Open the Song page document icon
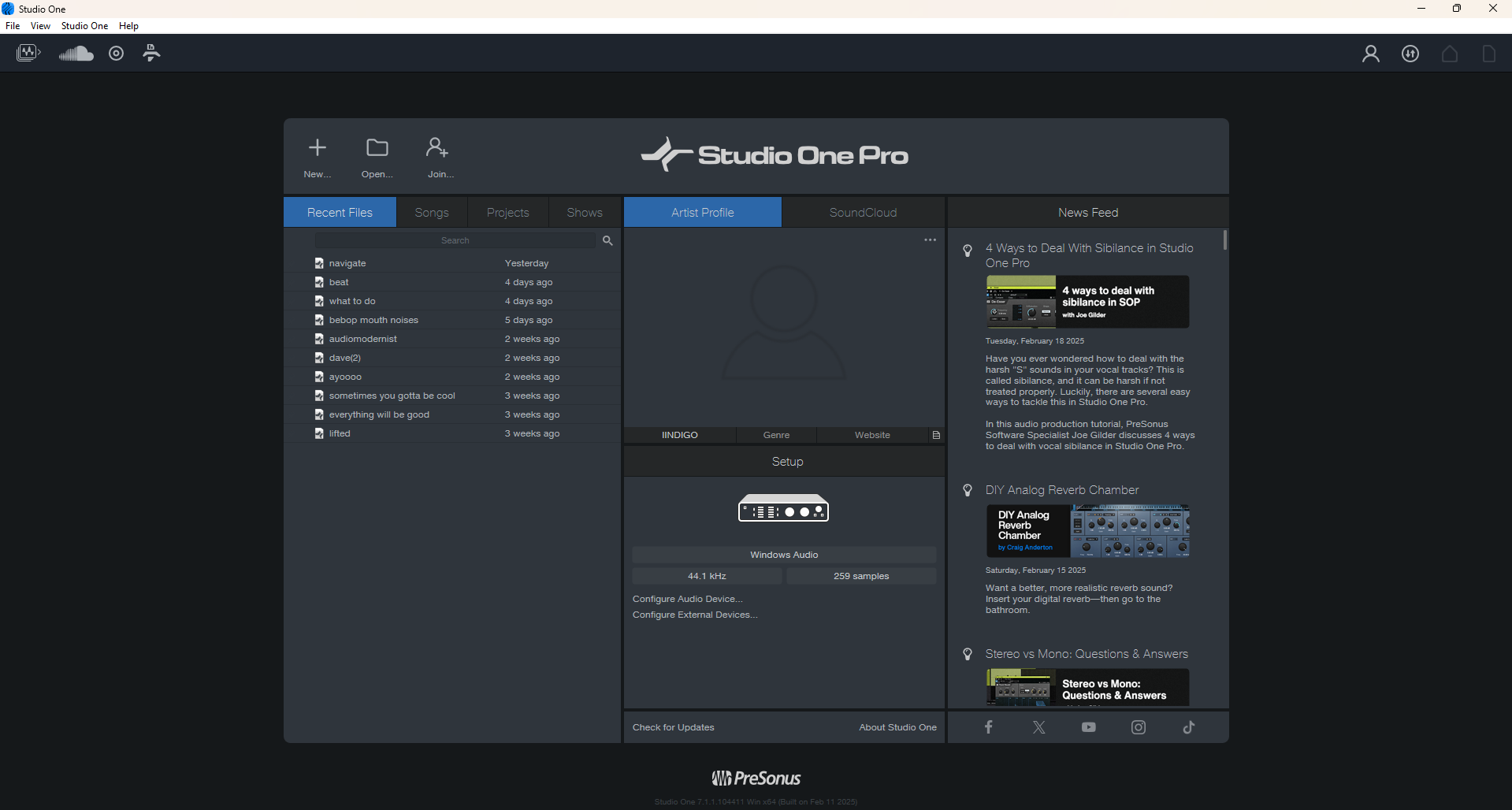Screen dimensions: 1512x810 pyautogui.click(x=1488, y=54)
